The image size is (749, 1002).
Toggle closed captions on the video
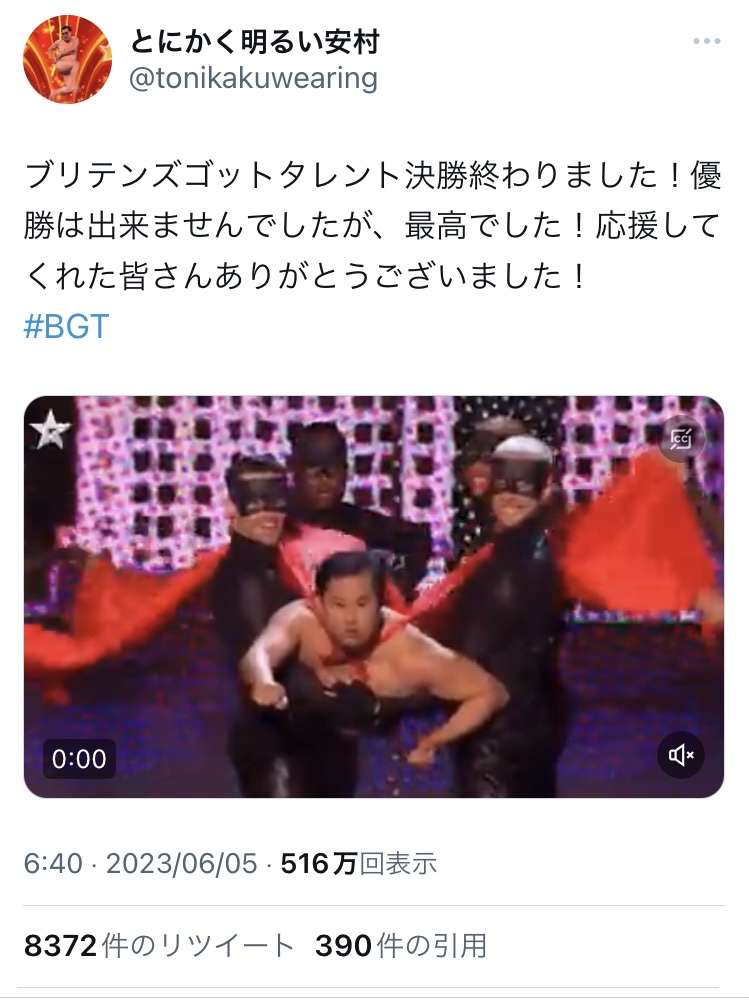(x=681, y=439)
